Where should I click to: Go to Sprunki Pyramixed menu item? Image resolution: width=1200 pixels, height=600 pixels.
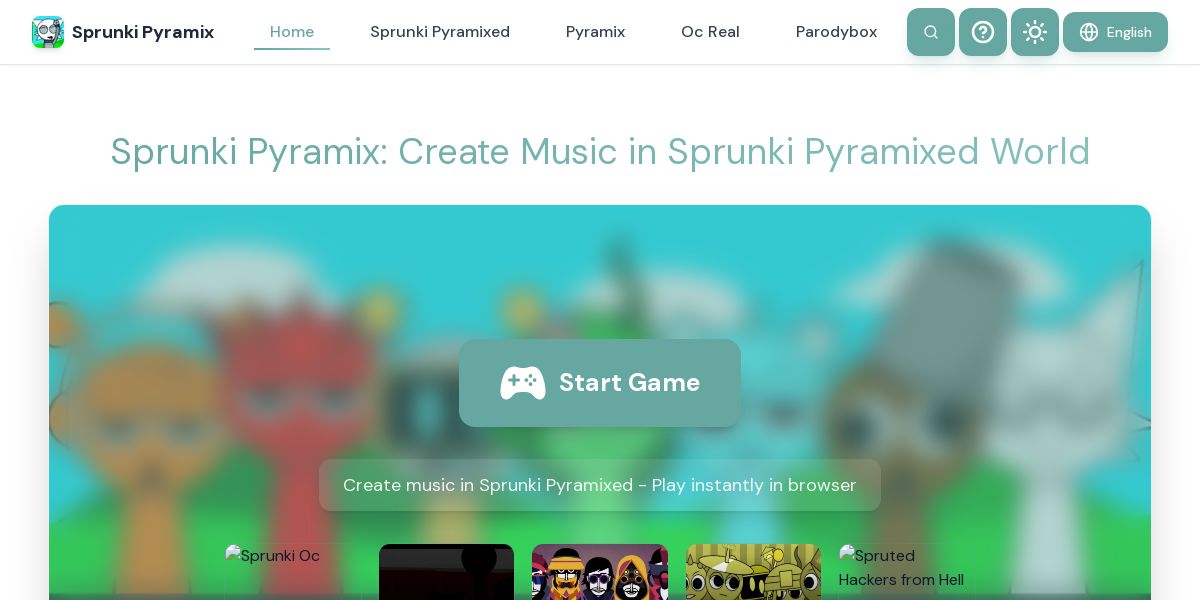coord(440,32)
